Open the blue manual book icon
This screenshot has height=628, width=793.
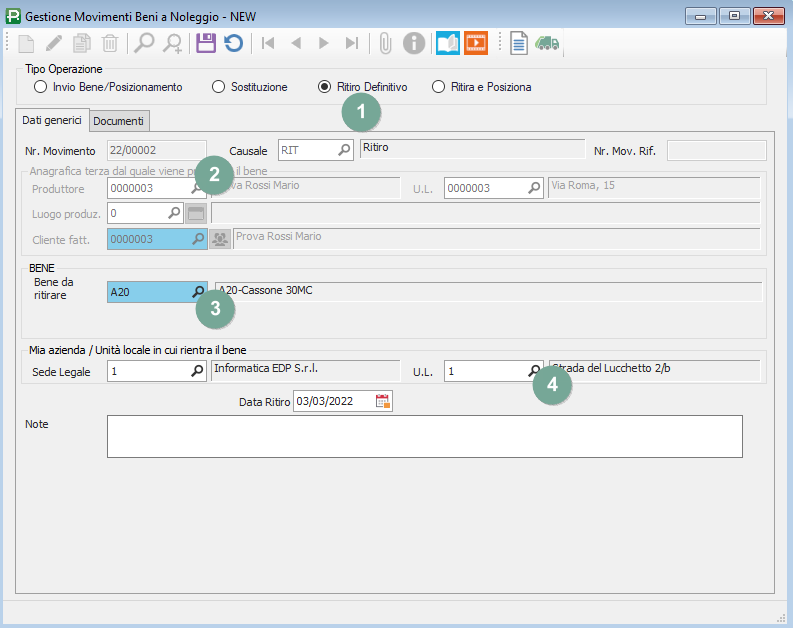447,43
